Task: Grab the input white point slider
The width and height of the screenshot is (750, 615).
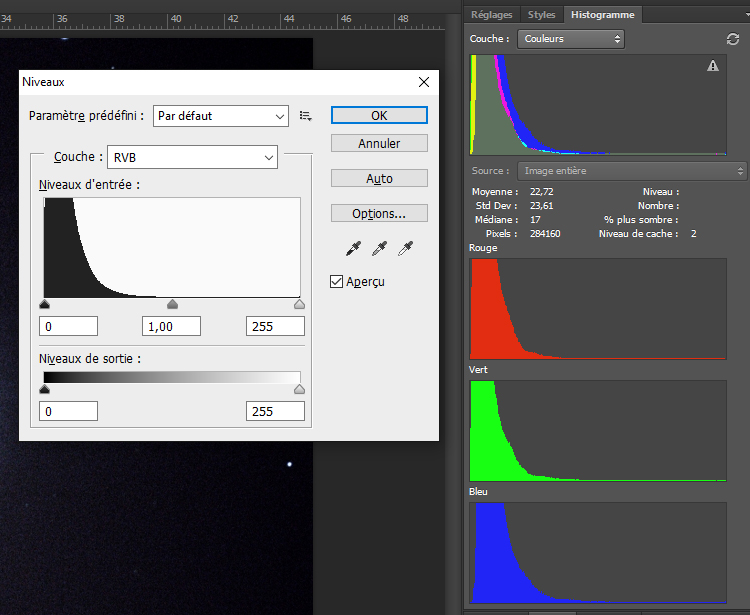Action: [x=299, y=304]
